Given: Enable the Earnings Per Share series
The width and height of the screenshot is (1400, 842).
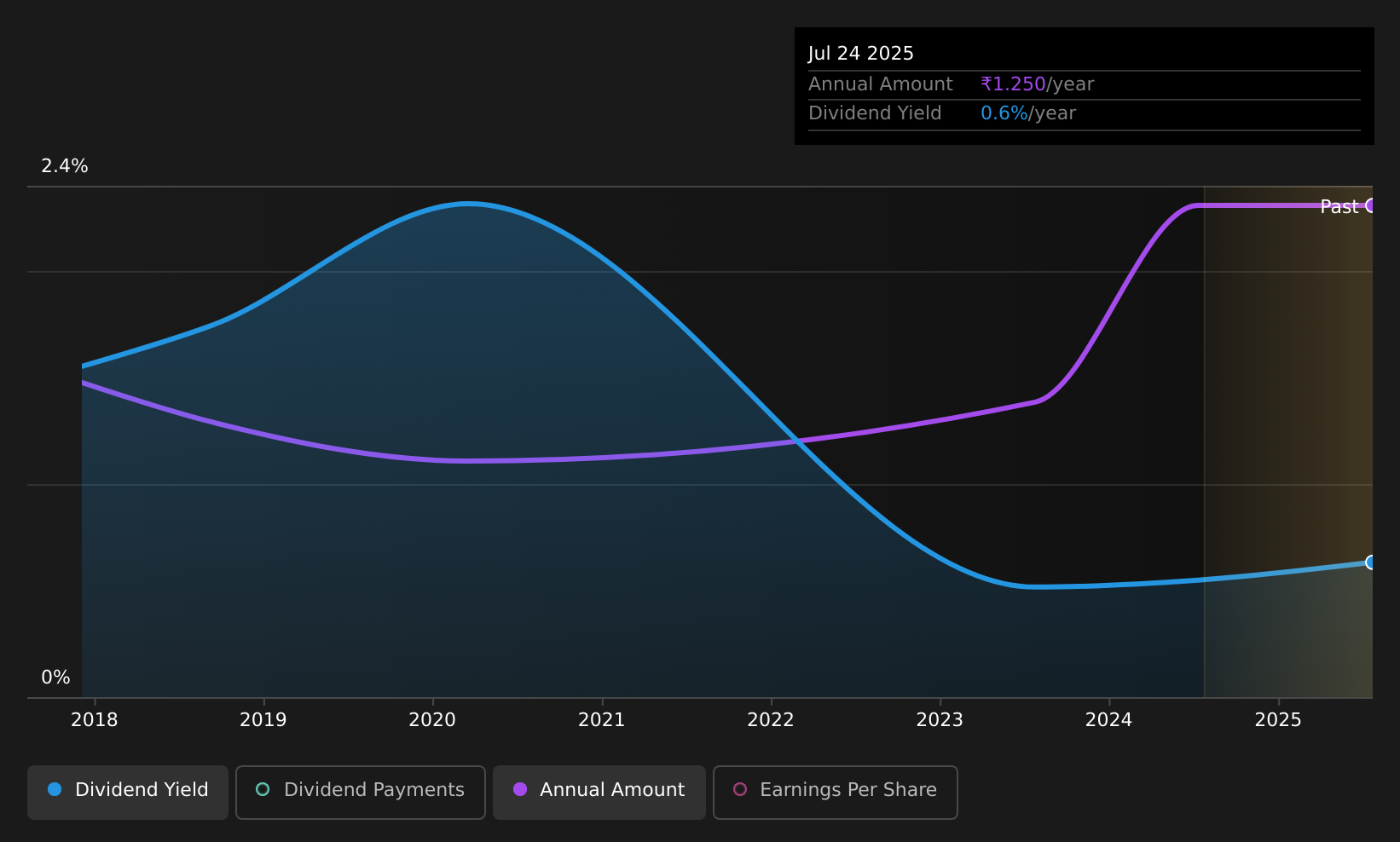Looking at the screenshot, I should [836, 793].
